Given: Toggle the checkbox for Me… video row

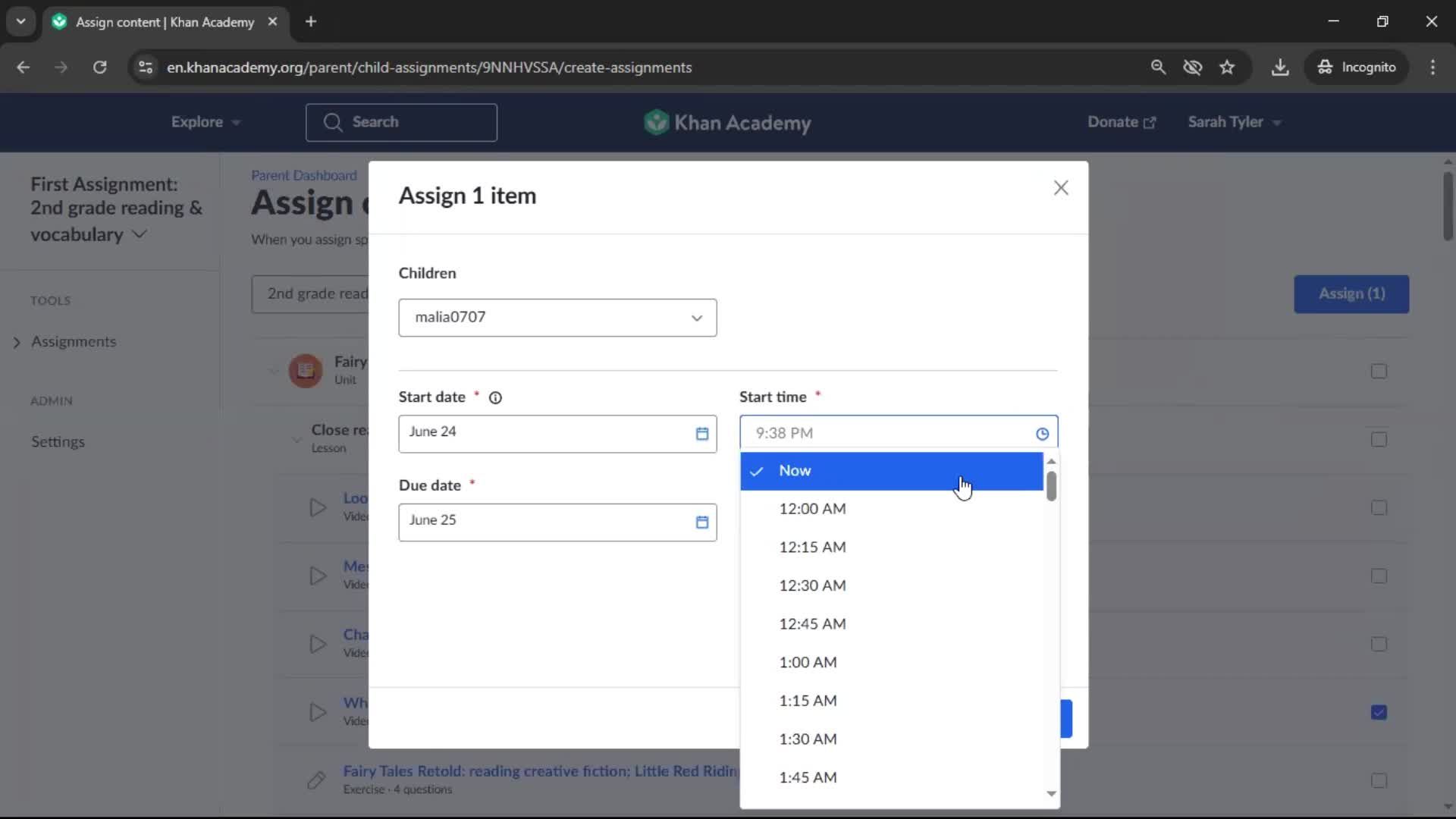Looking at the screenshot, I should (1379, 576).
